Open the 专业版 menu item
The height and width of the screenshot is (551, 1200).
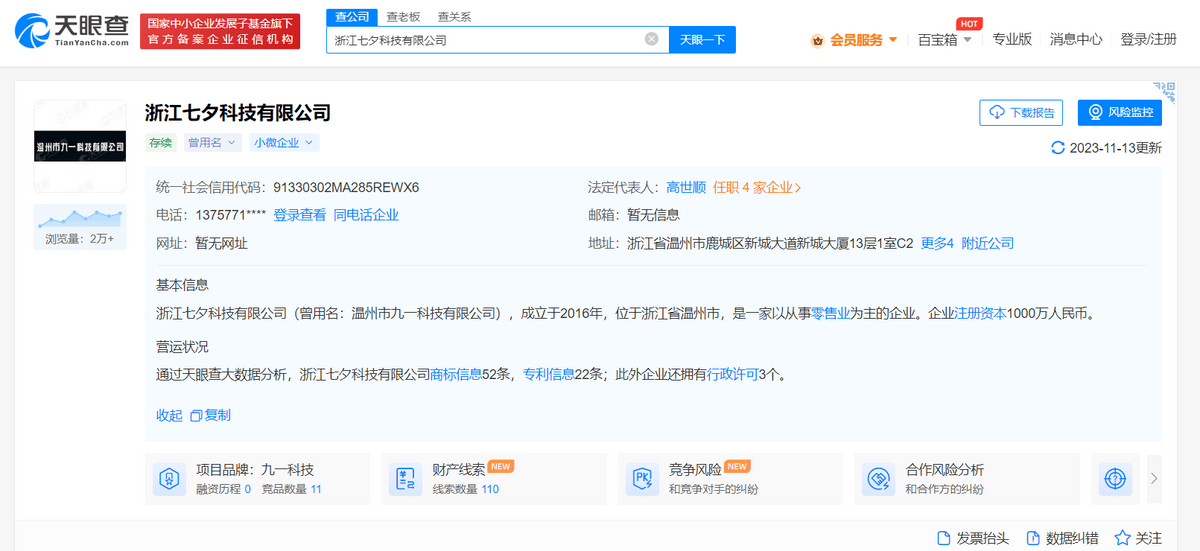1012,39
